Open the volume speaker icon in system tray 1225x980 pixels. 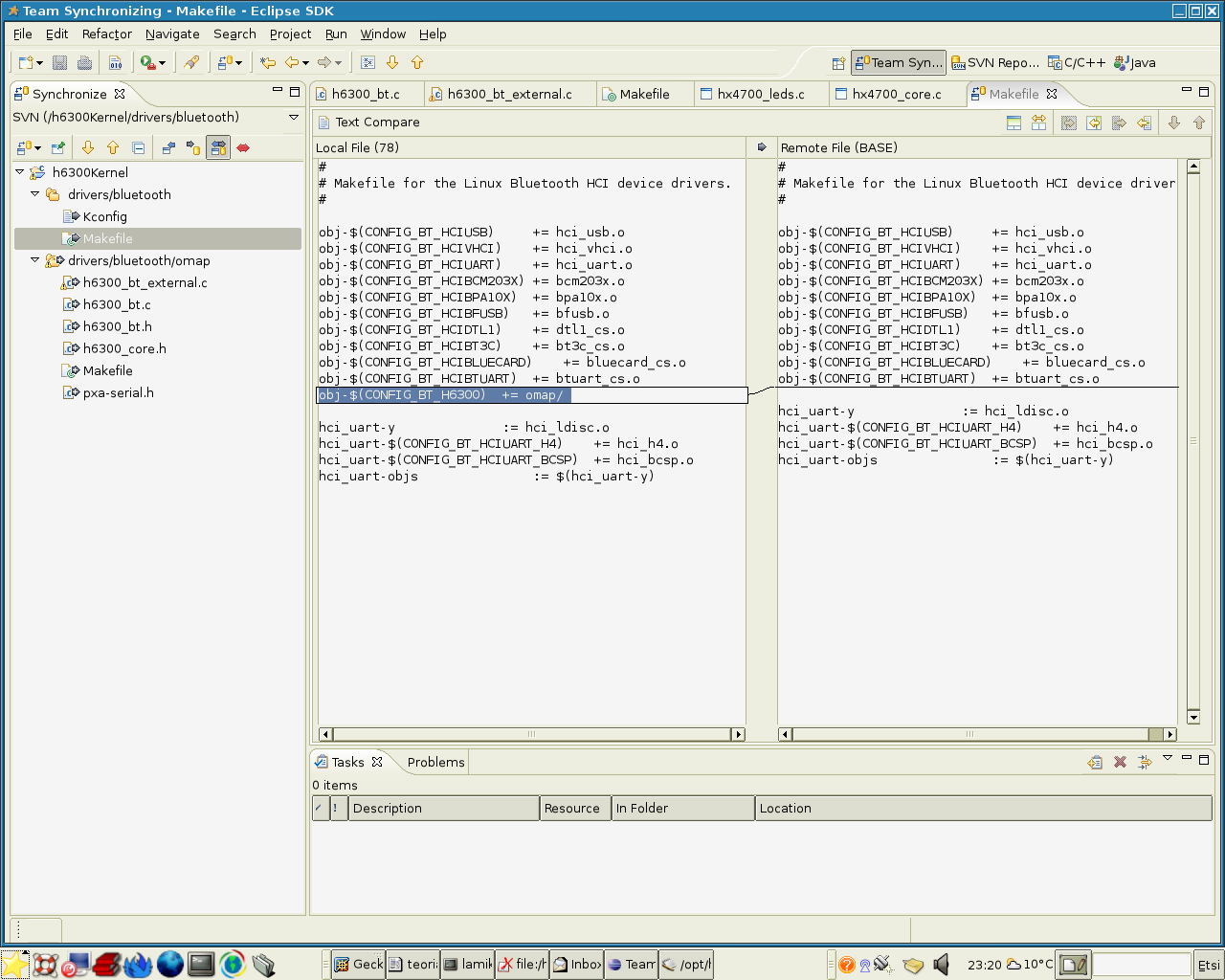(x=942, y=964)
